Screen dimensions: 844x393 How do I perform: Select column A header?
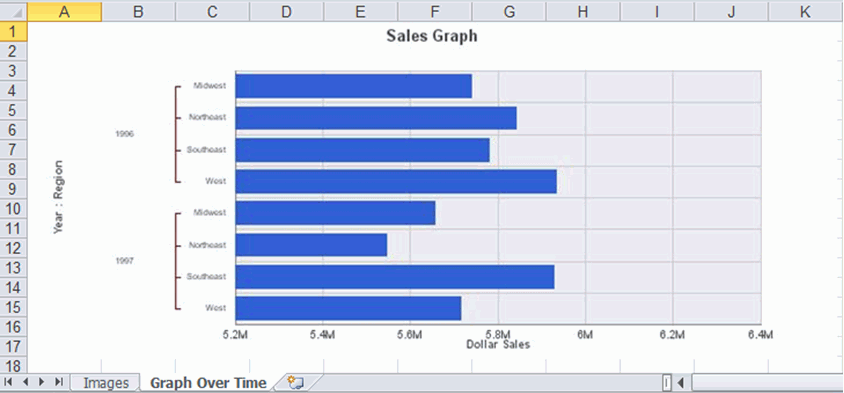pyautogui.click(x=64, y=11)
